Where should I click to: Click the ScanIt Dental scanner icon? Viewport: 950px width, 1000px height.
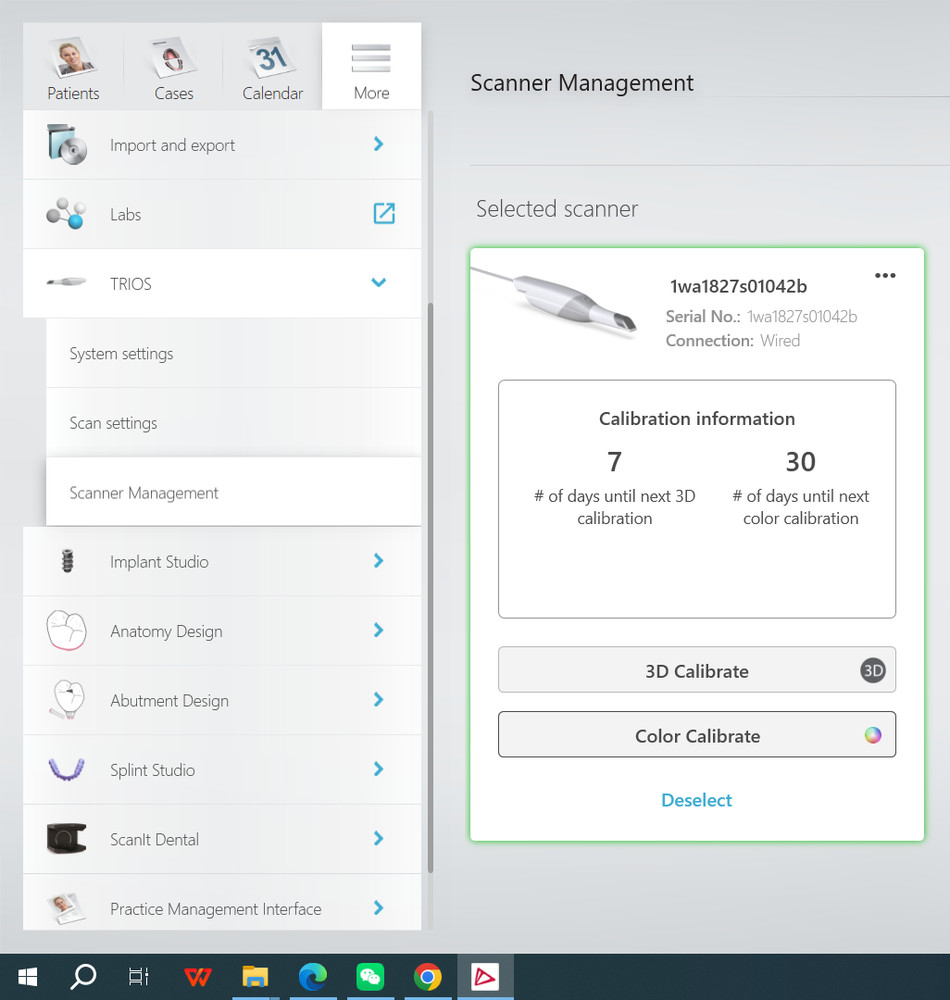(x=66, y=838)
